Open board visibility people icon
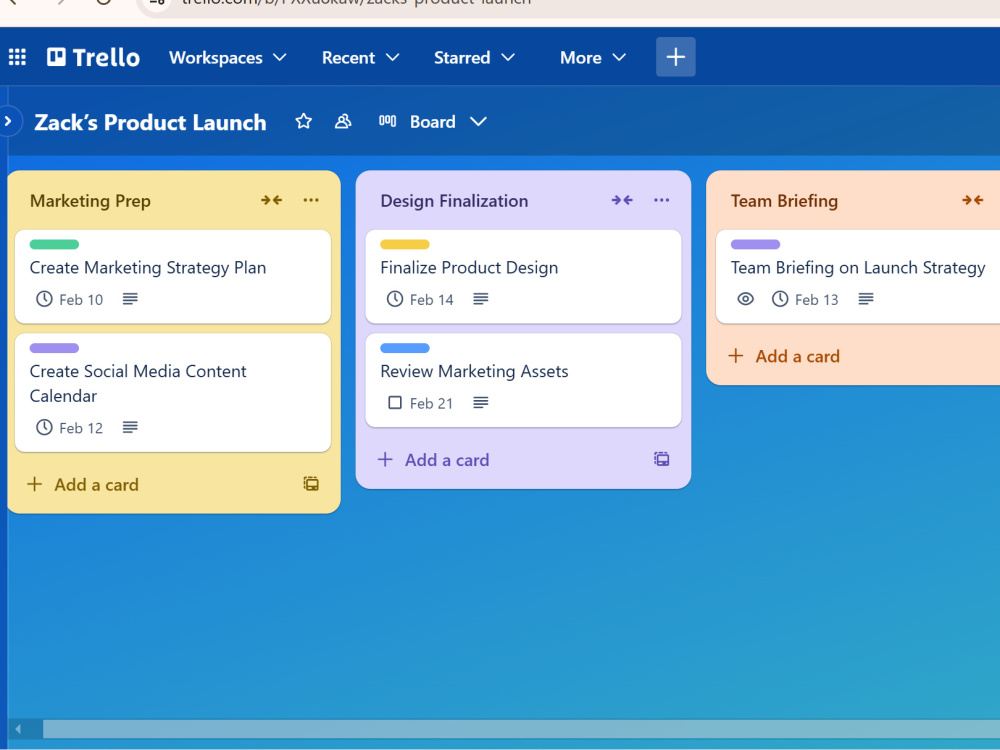The width and height of the screenshot is (1000, 750). [x=343, y=121]
